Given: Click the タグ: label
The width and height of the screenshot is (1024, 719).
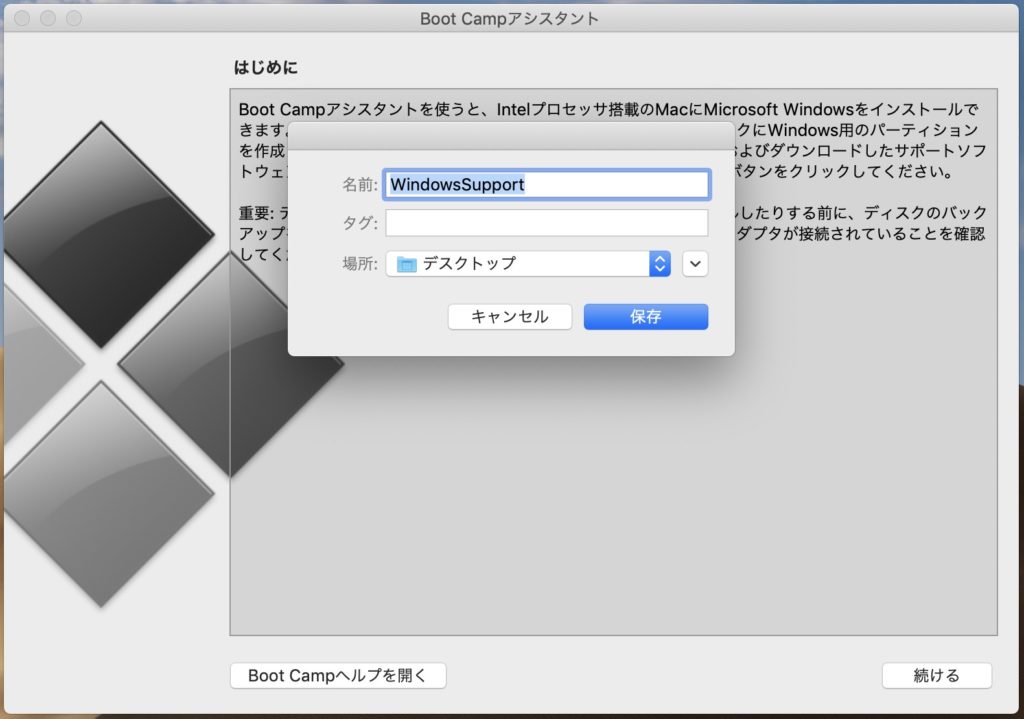Looking at the screenshot, I should [360, 223].
